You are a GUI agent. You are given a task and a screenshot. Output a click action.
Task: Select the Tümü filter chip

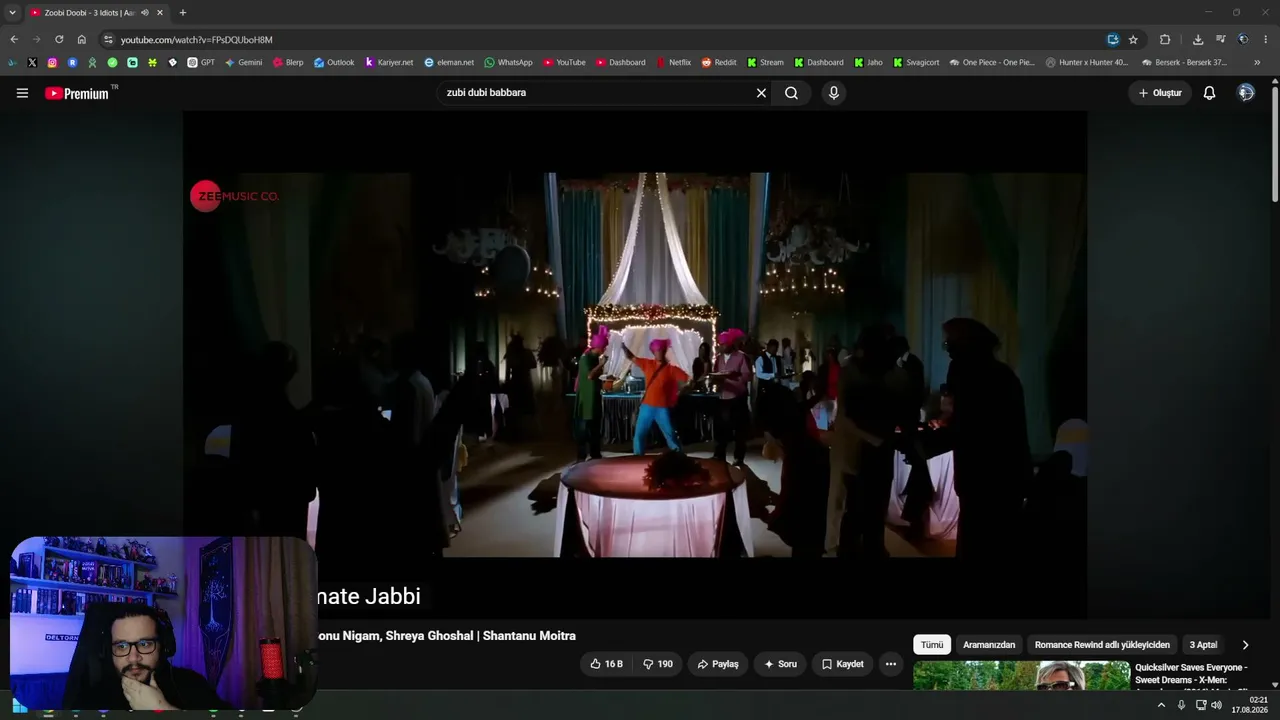[932, 645]
